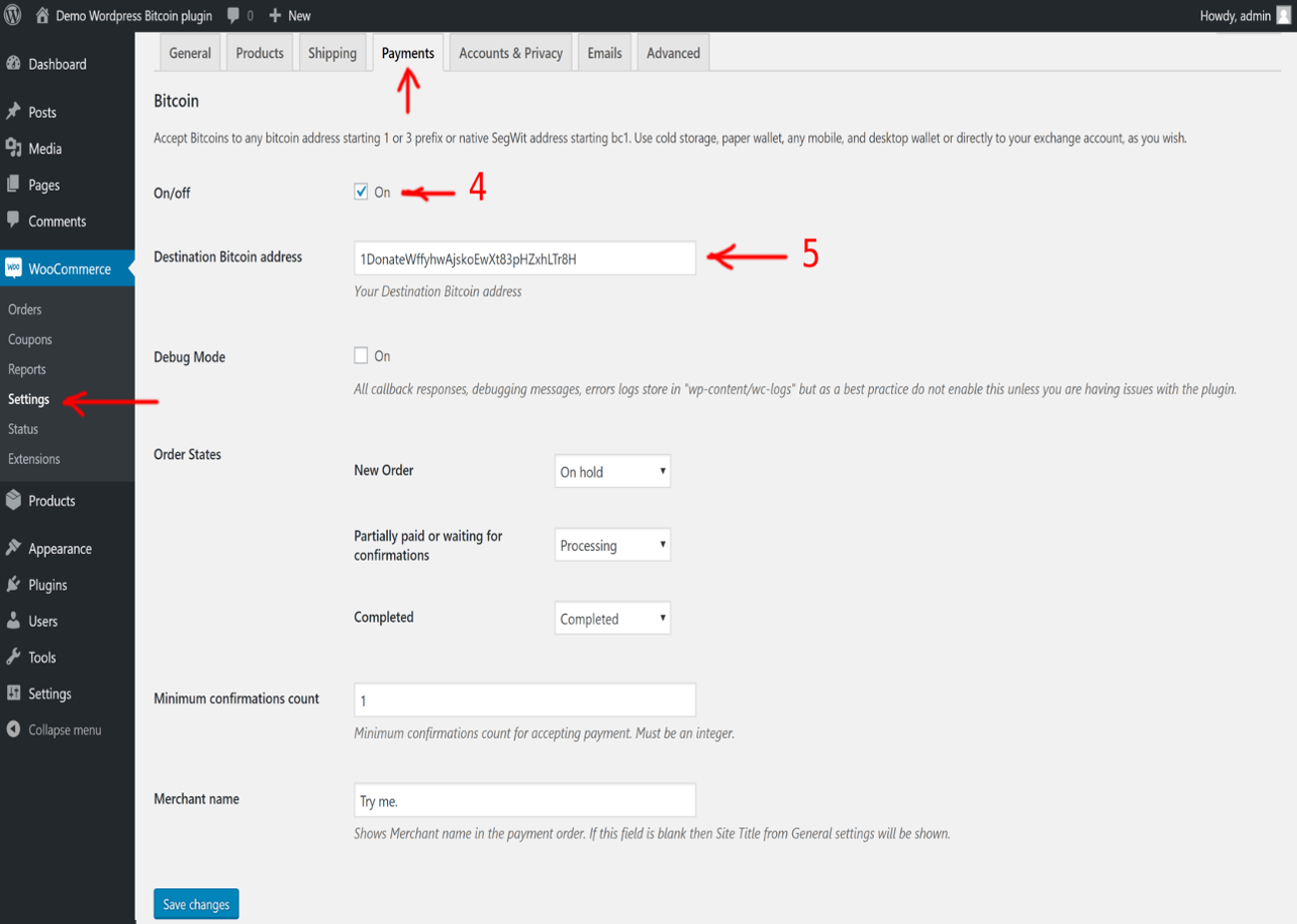The height and width of the screenshot is (924, 1297).
Task: Click the Tools wrench icon
Action: [x=14, y=657]
